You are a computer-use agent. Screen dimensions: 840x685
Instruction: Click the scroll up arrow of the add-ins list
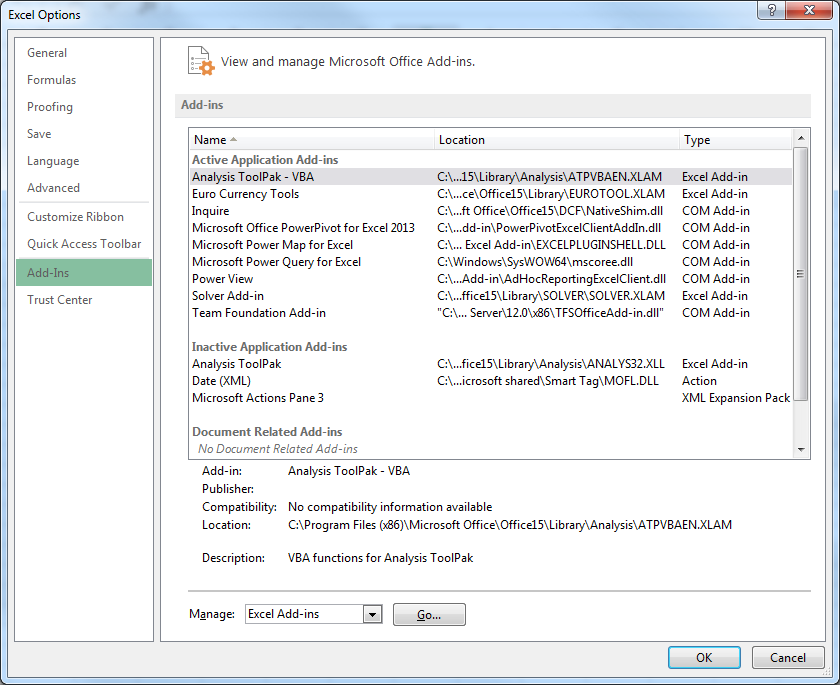pyautogui.click(x=801, y=138)
